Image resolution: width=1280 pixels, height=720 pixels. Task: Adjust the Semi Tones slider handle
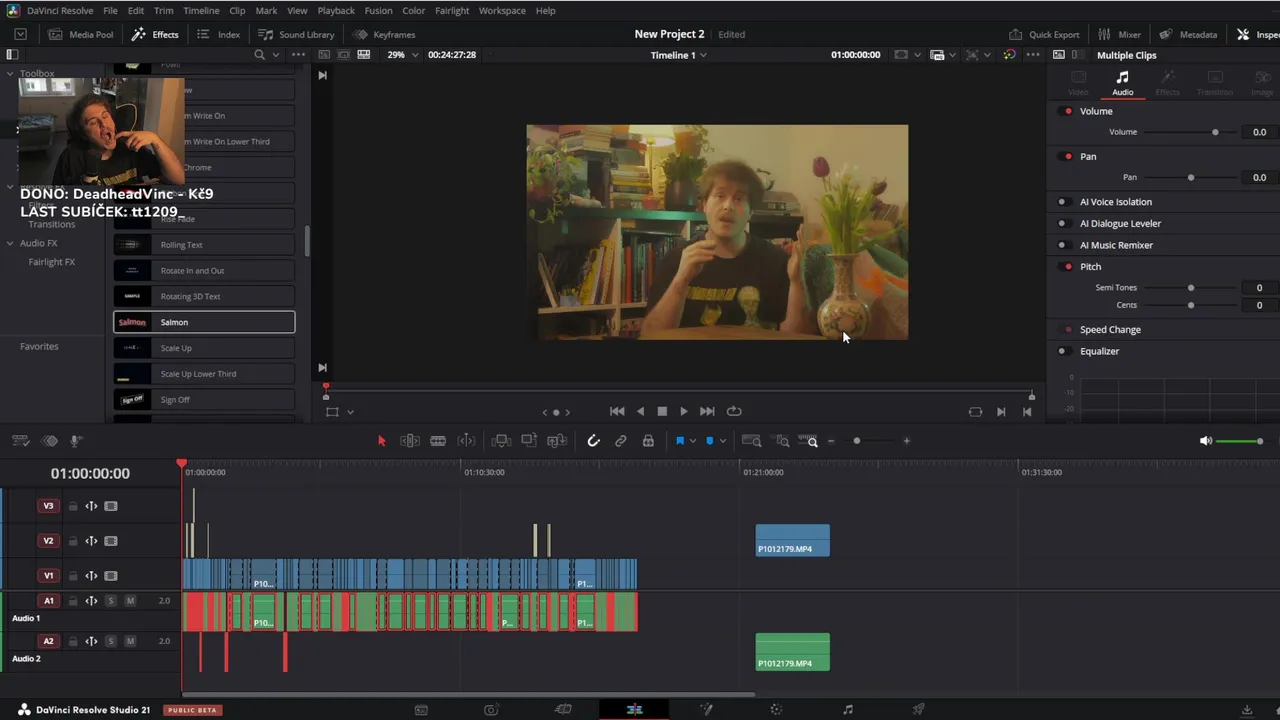(1191, 288)
